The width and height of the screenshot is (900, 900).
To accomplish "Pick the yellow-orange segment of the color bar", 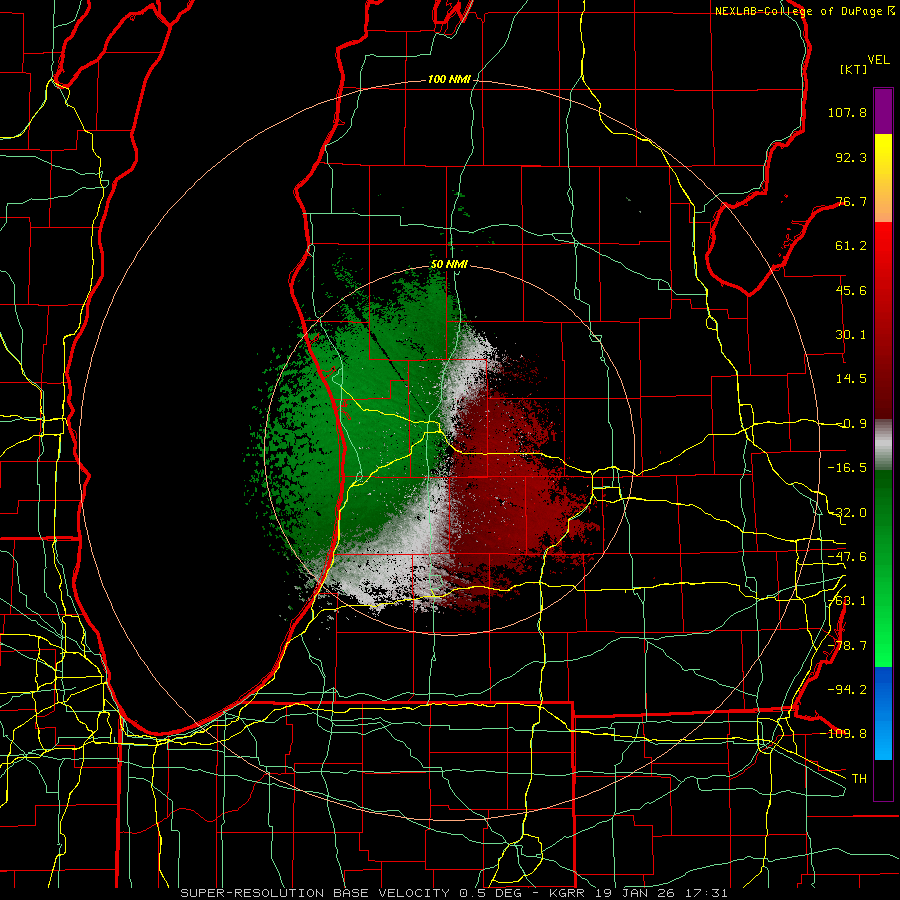I will [x=883, y=178].
